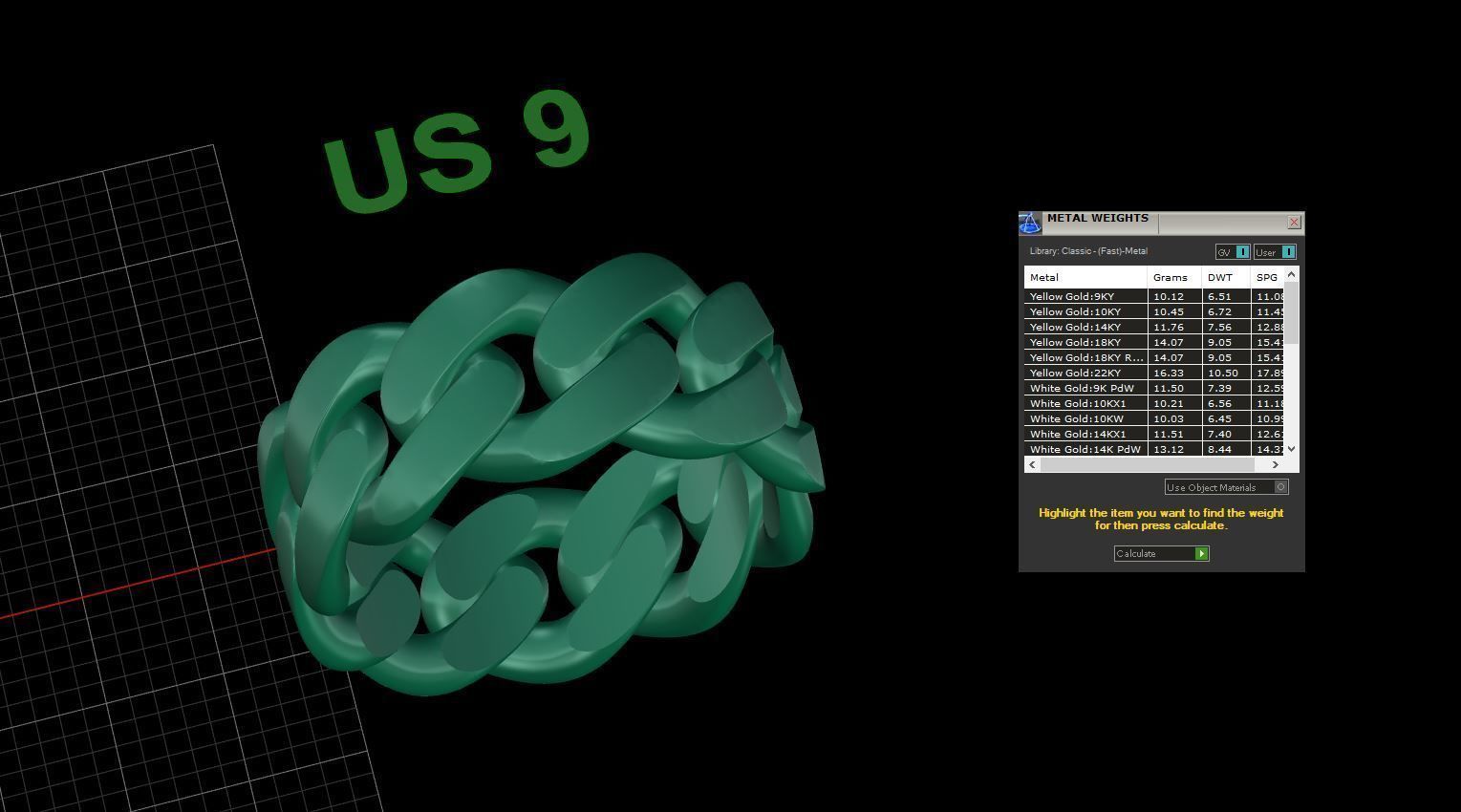Click the 8.44 DWT value
Screen dimensions: 1461x812
(1219, 449)
